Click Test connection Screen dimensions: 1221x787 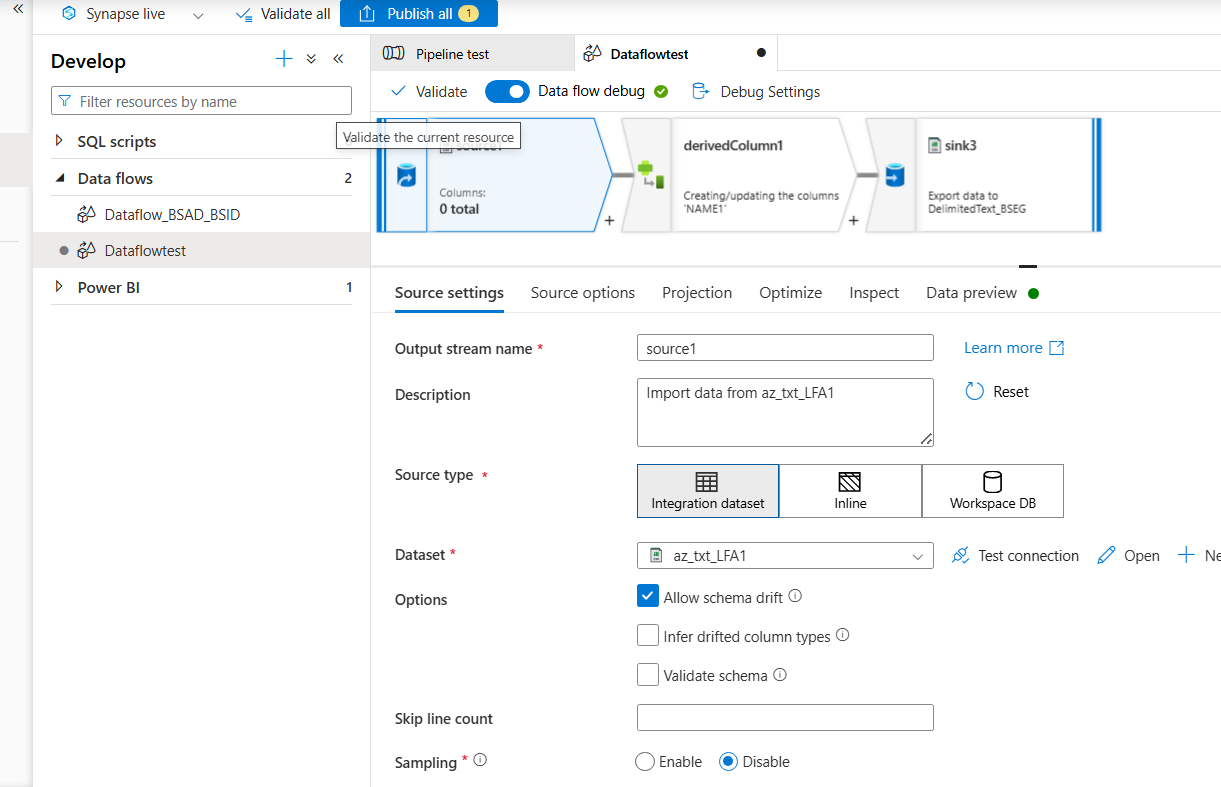(x=1015, y=555)
